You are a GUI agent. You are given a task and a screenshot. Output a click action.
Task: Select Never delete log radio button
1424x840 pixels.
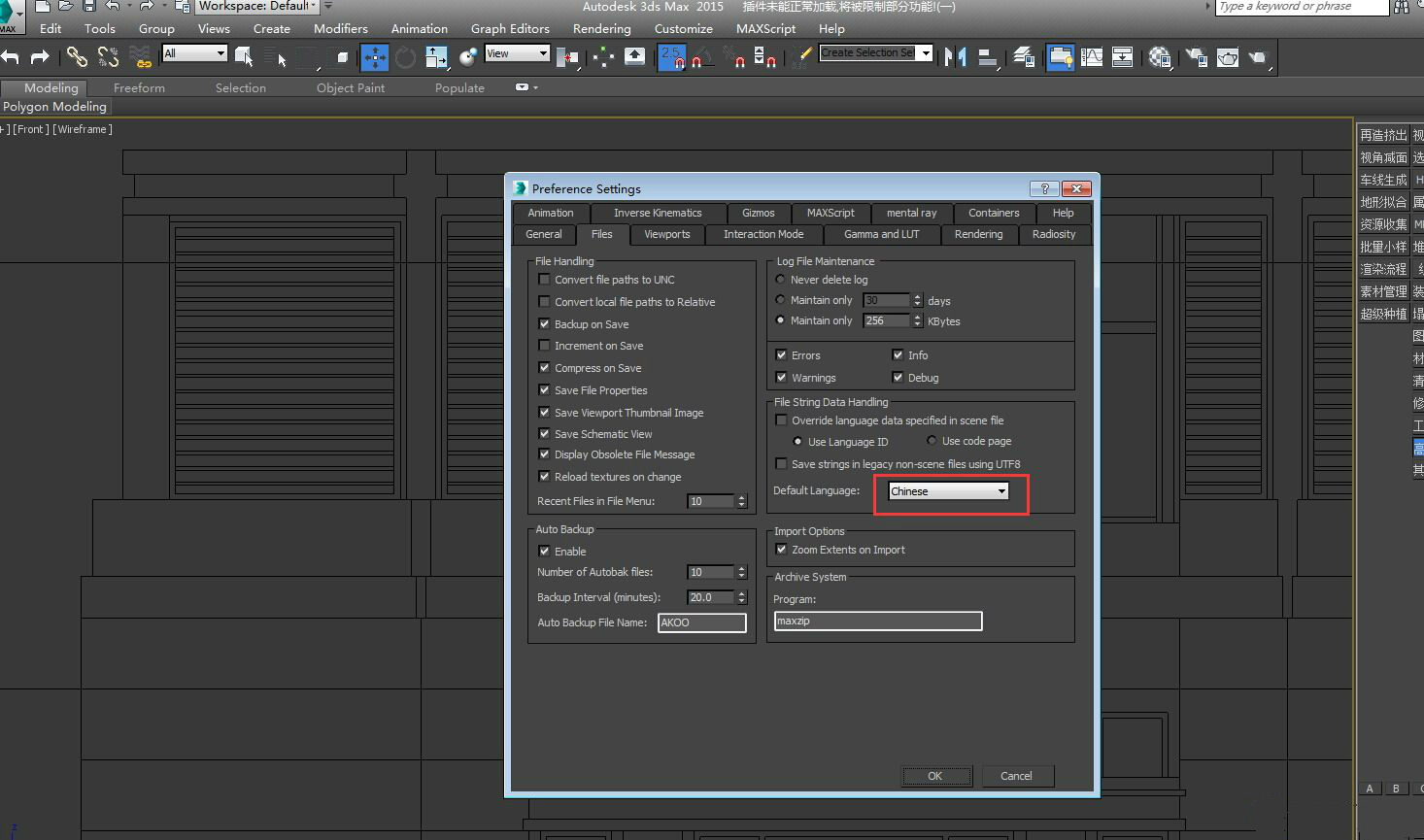click(x=780, y=280)
